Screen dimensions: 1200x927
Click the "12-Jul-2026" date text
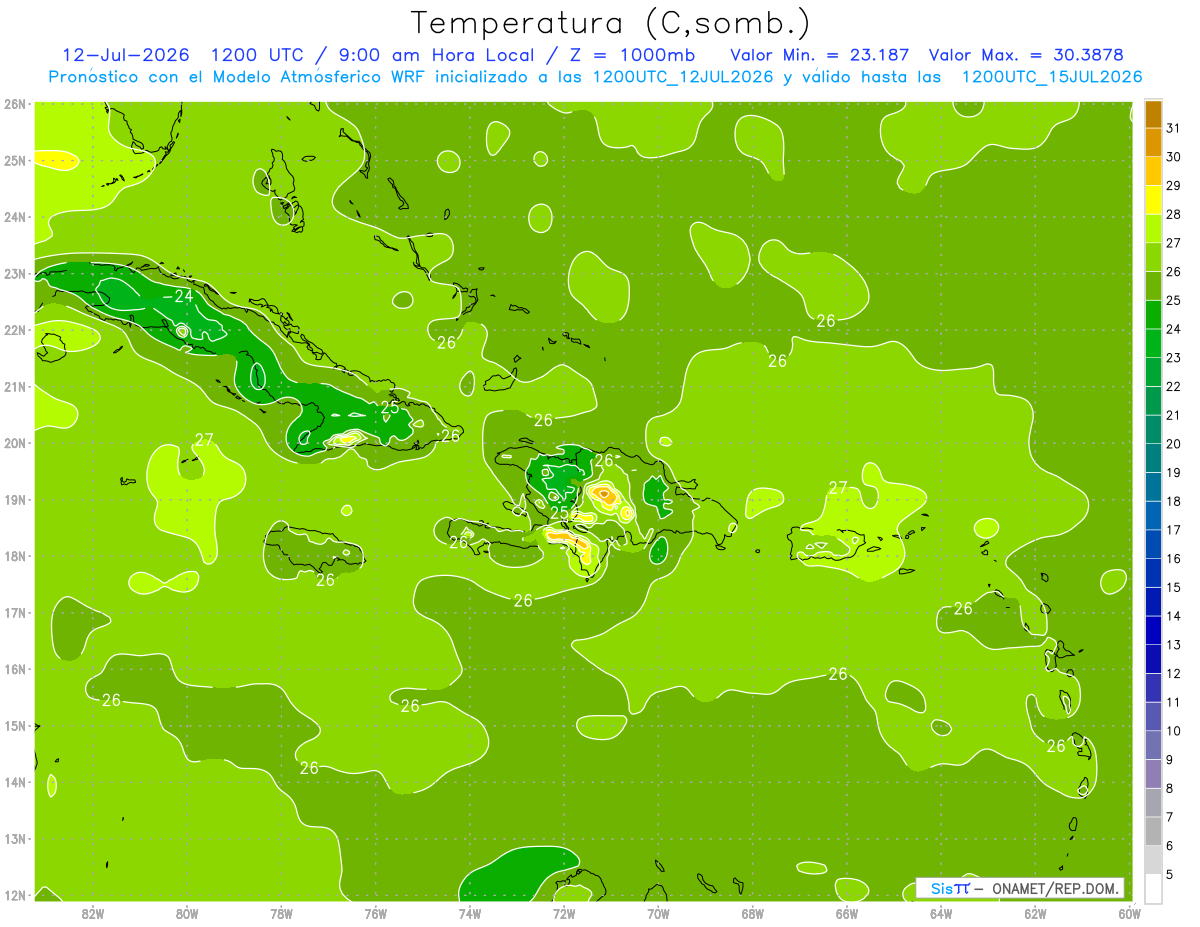pos(126,54)
